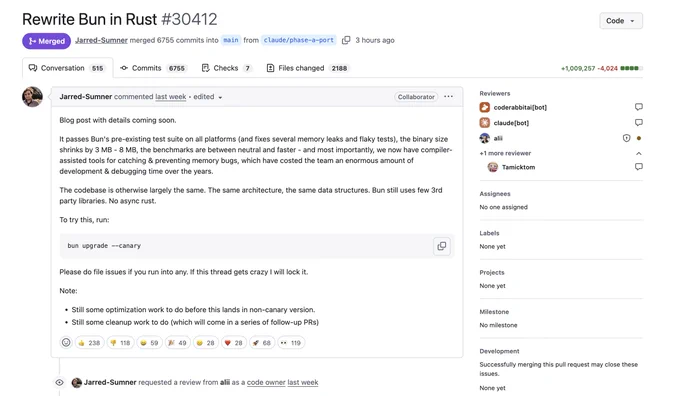Click the Jarred-Sumner comment author name

pyautogui.click(x=86, y=97)
